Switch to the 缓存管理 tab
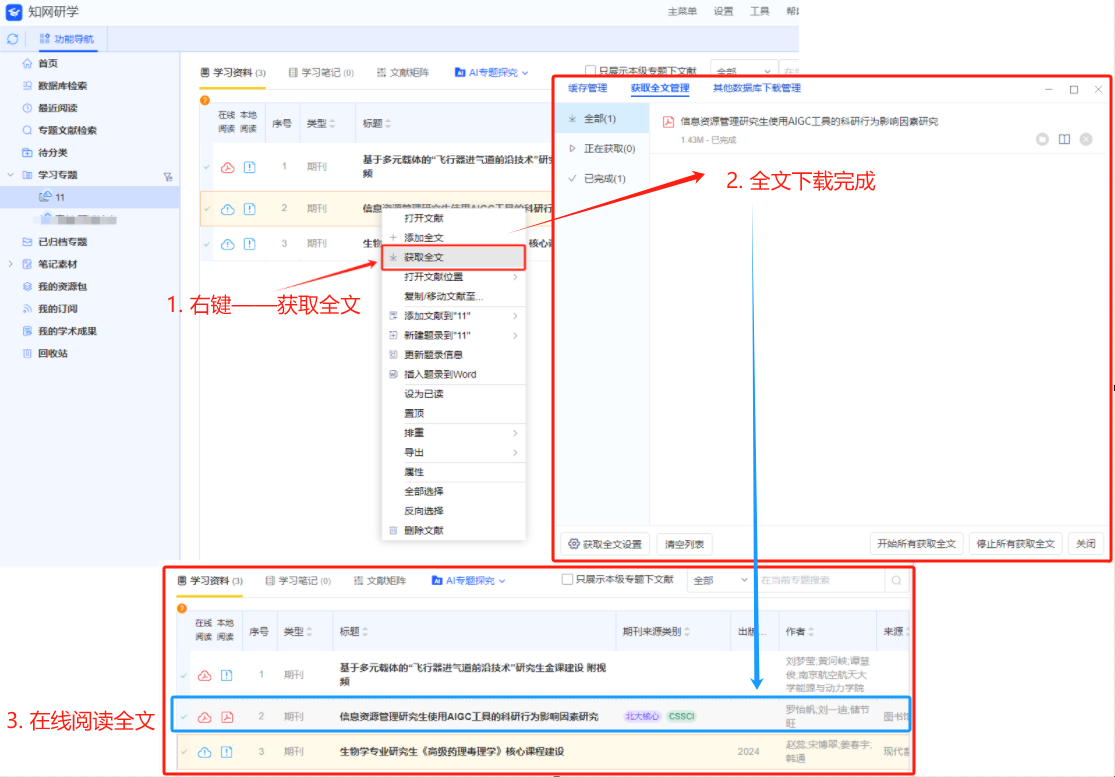 tap(587, 88)
